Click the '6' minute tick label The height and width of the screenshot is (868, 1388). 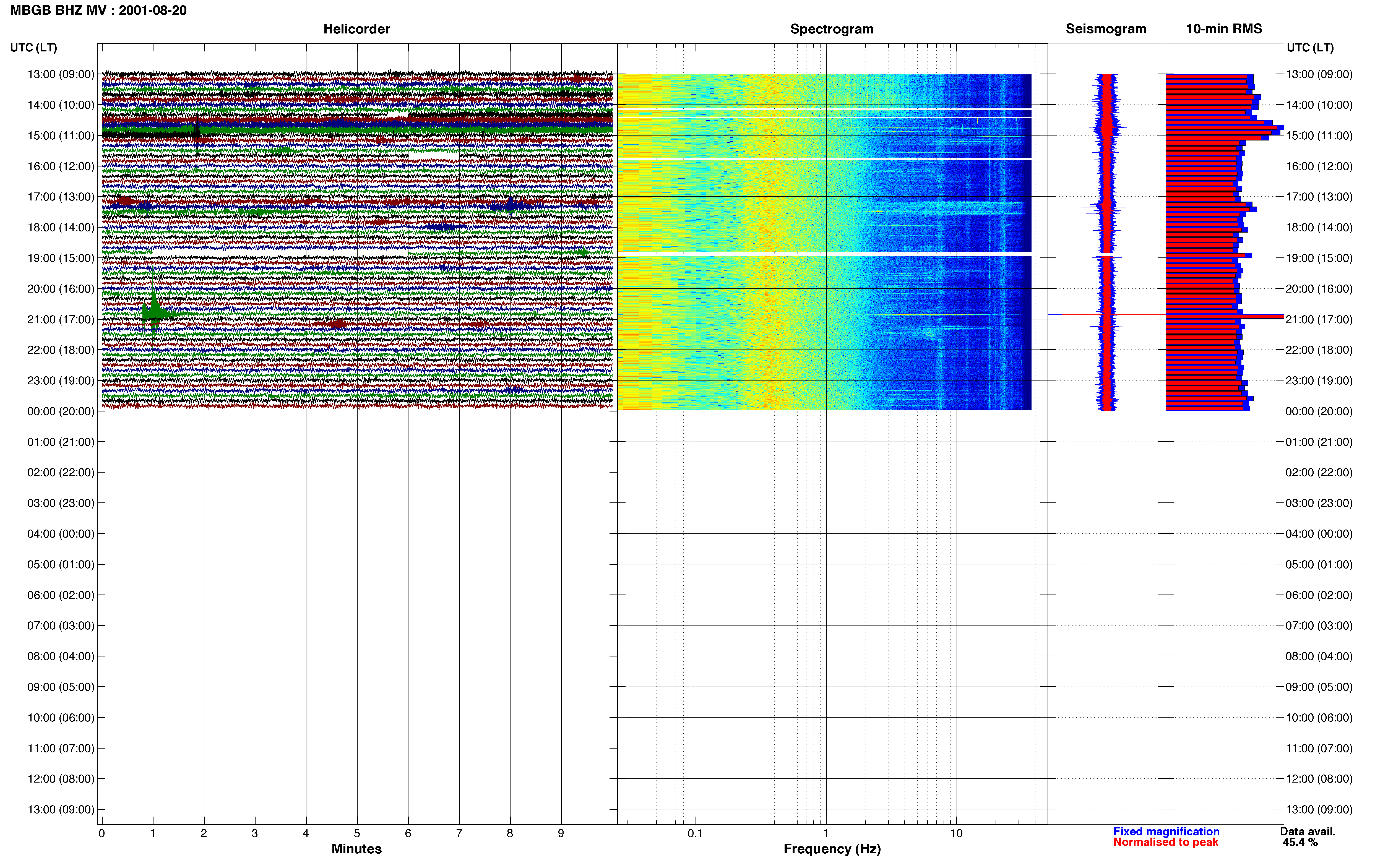pos(408,833)
